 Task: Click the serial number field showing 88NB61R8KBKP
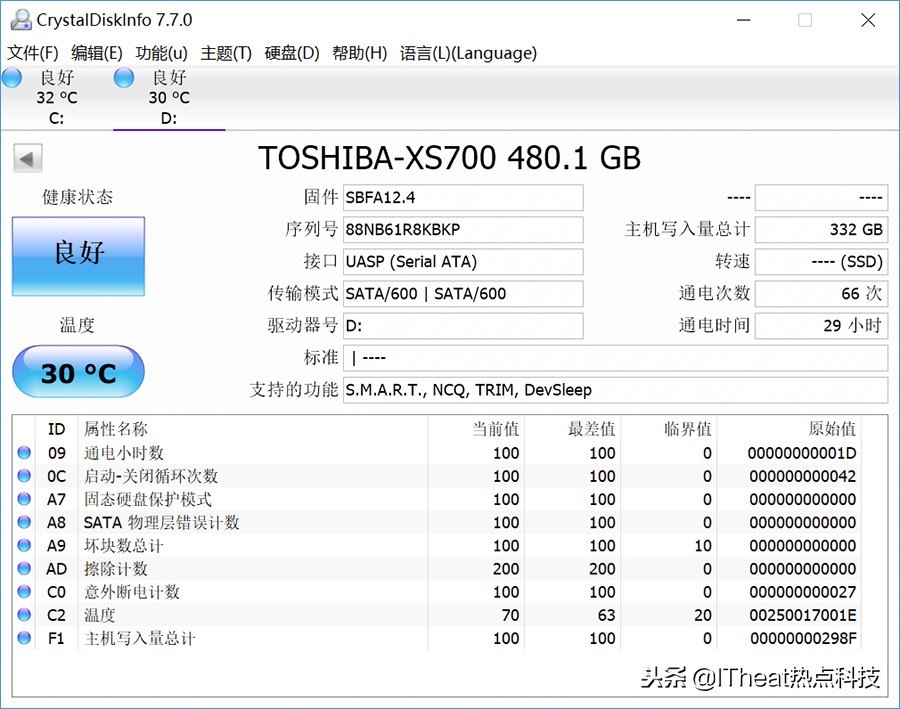click(x=462, y=229)
